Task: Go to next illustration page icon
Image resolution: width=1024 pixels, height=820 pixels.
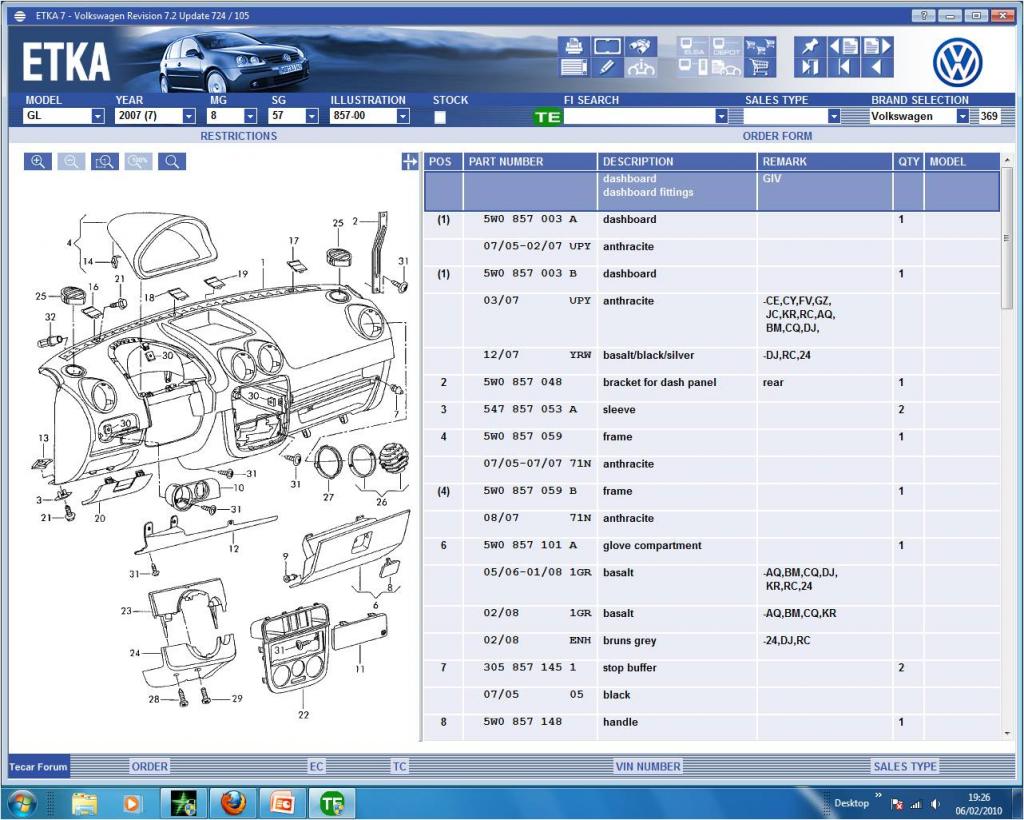Action: [x=877, y=46]
